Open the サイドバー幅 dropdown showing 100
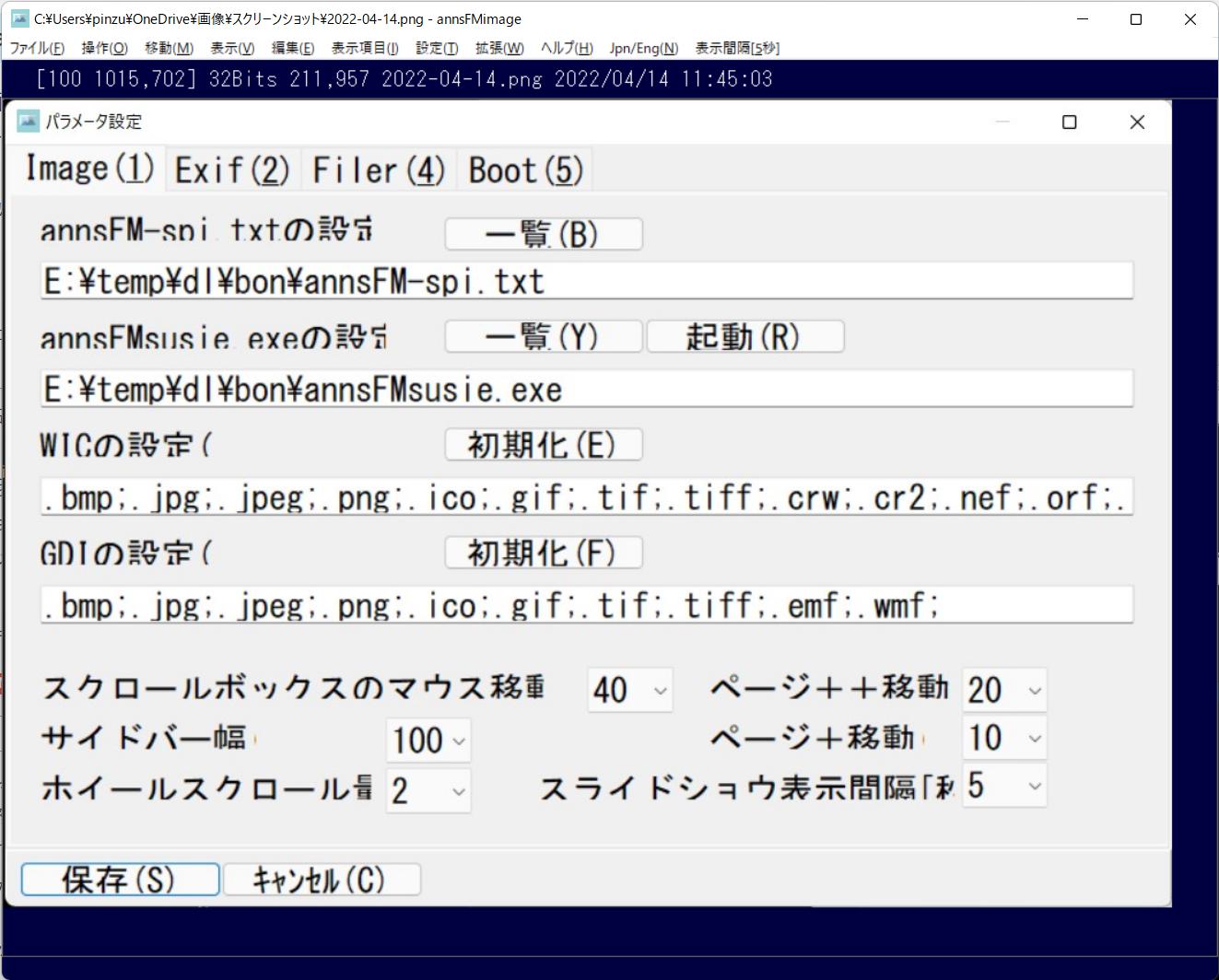The height and width of the screenshot is (980, 1219). point(428,740)
